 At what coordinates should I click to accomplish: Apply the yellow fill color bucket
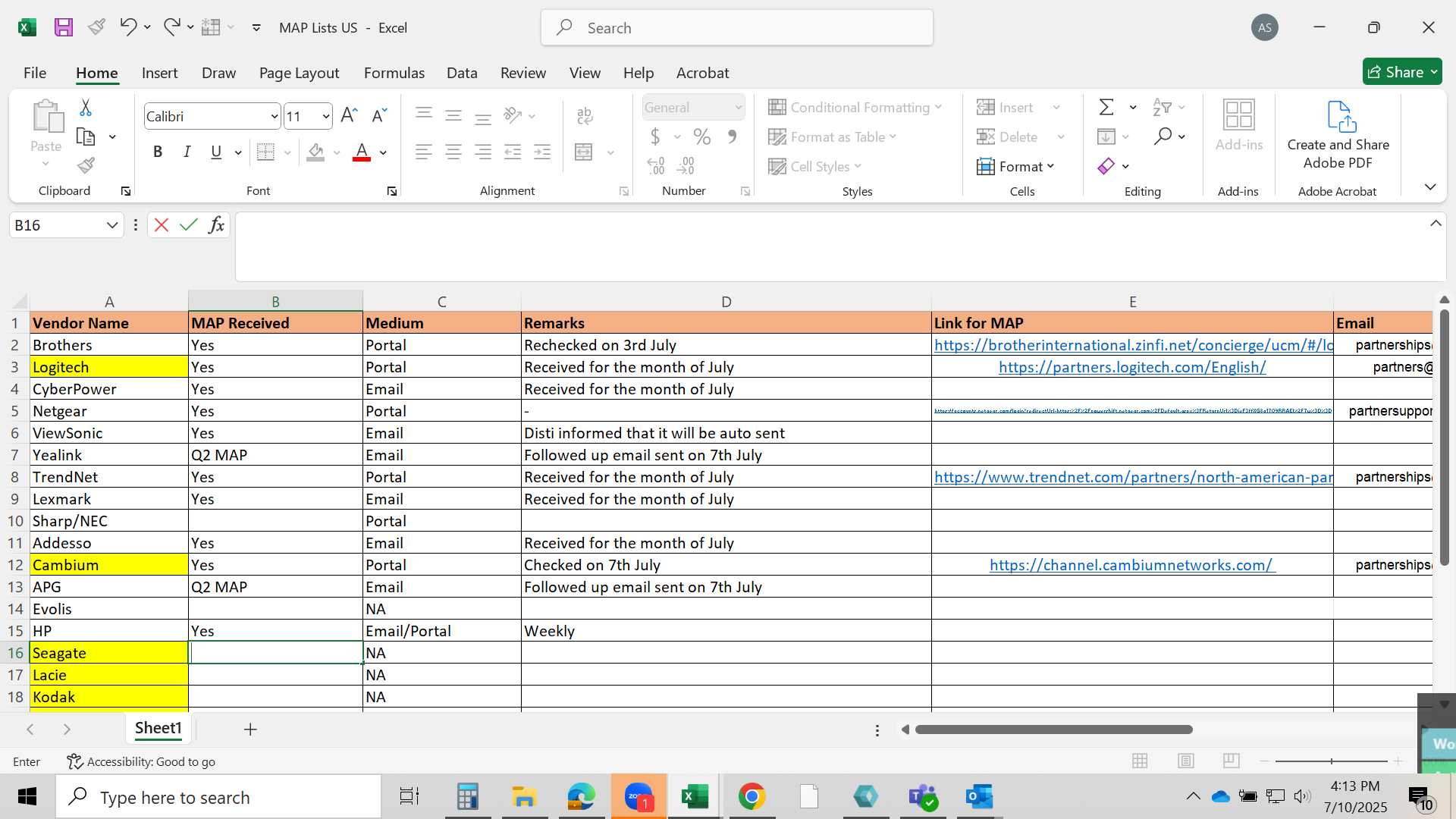[x=316, y=152]
